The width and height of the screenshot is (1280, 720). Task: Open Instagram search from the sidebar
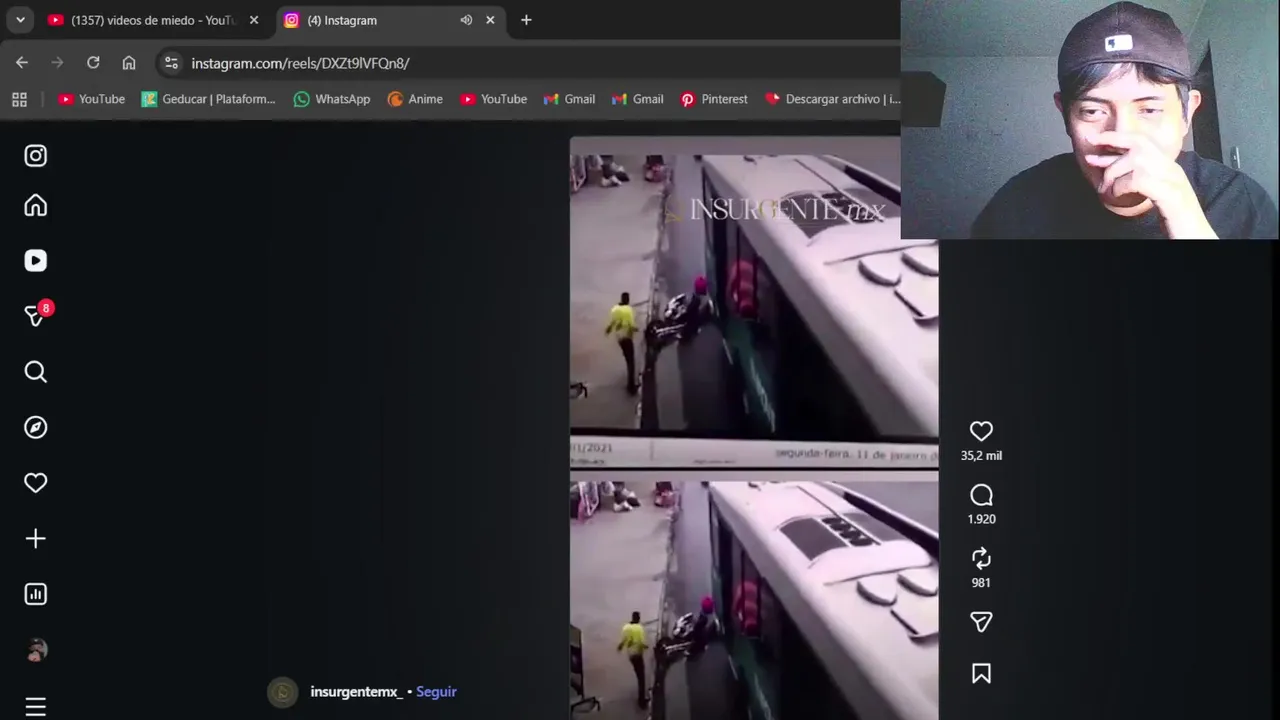pos(36,372)
